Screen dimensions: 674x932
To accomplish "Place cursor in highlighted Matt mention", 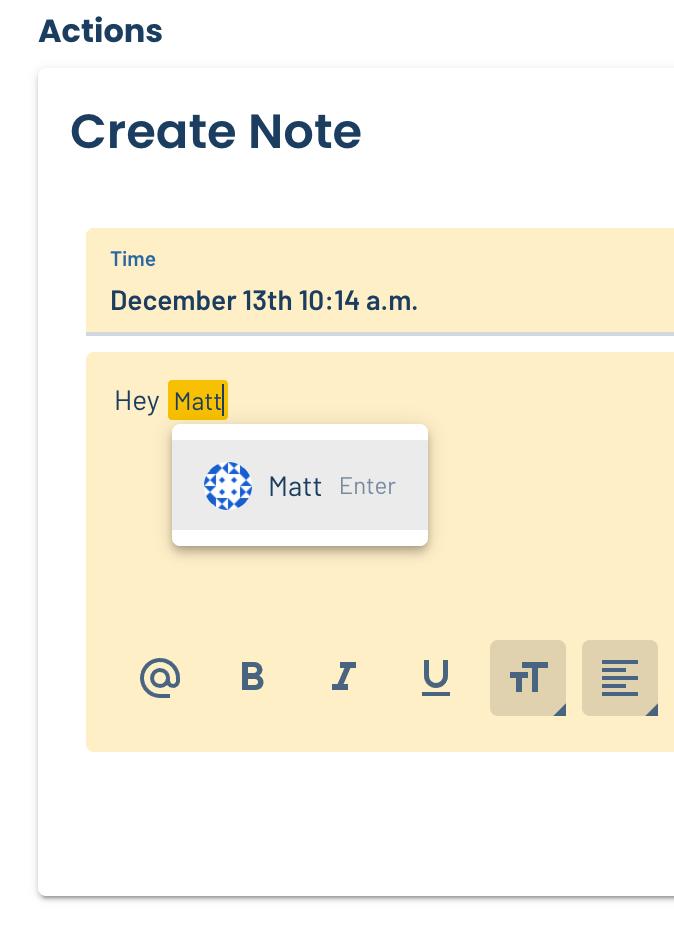I will coord(198,401).
